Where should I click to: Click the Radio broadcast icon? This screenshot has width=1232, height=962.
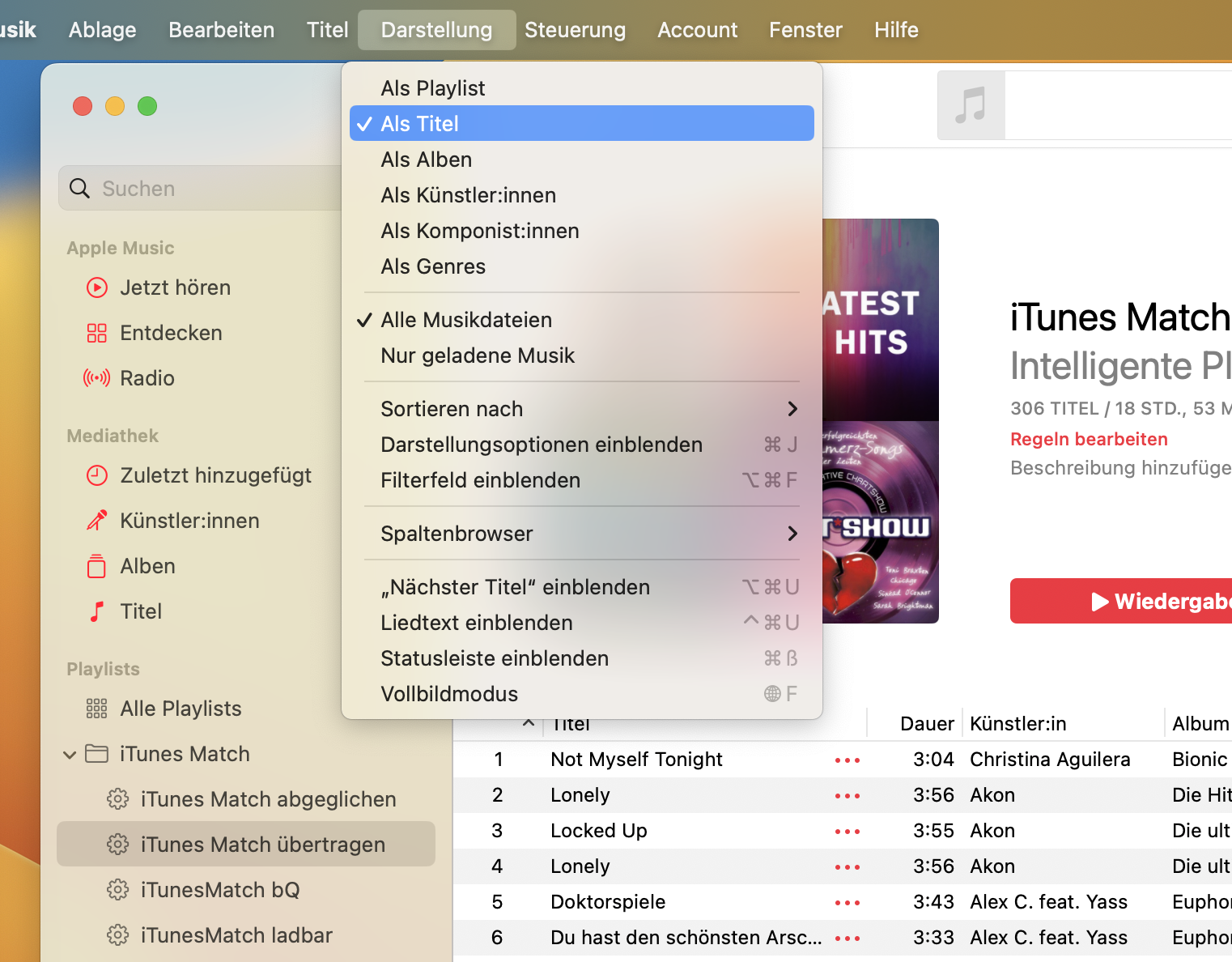tap(97, 378)
